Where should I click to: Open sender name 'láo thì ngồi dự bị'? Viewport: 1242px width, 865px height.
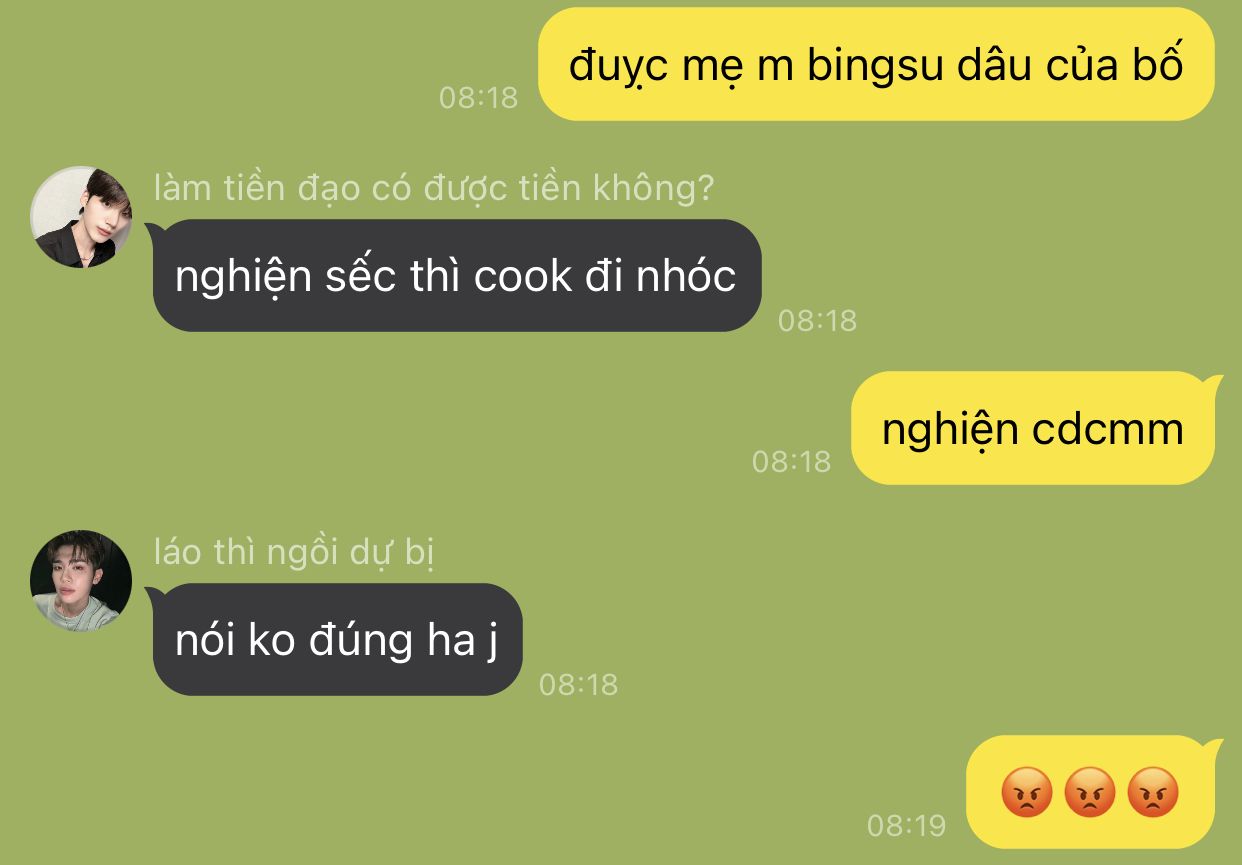(294, 552)
